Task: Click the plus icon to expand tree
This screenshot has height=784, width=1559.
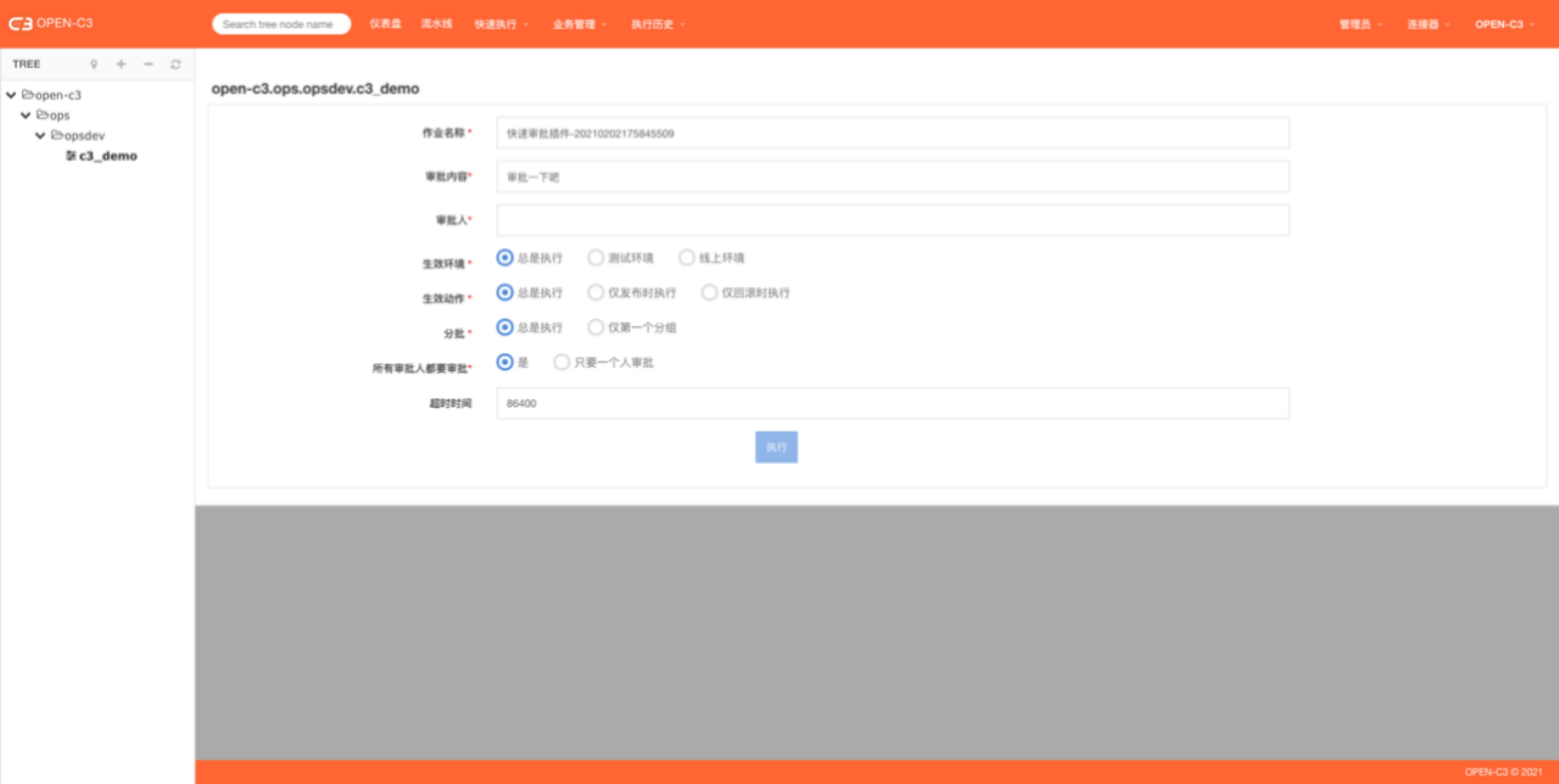Action: [x=121, y=64]
